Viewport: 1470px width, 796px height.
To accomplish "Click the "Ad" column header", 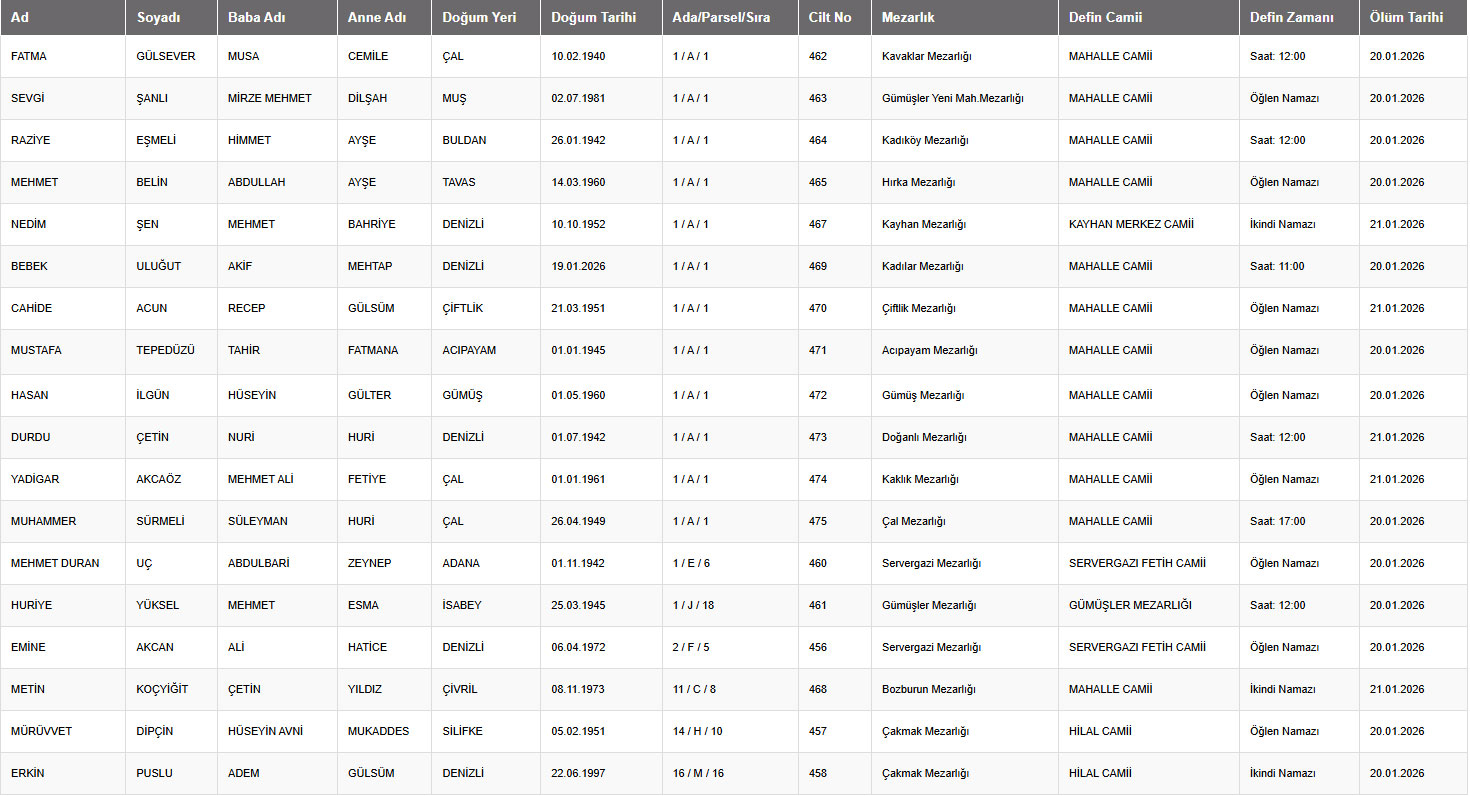I will [x=20, y=17].
